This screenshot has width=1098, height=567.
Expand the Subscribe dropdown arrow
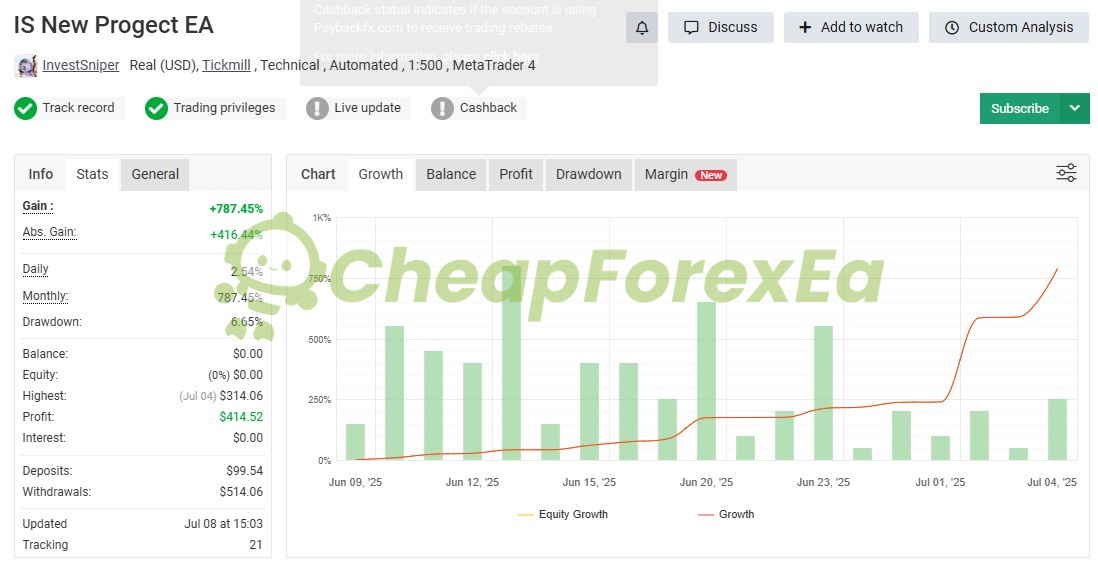point(1075,108)
